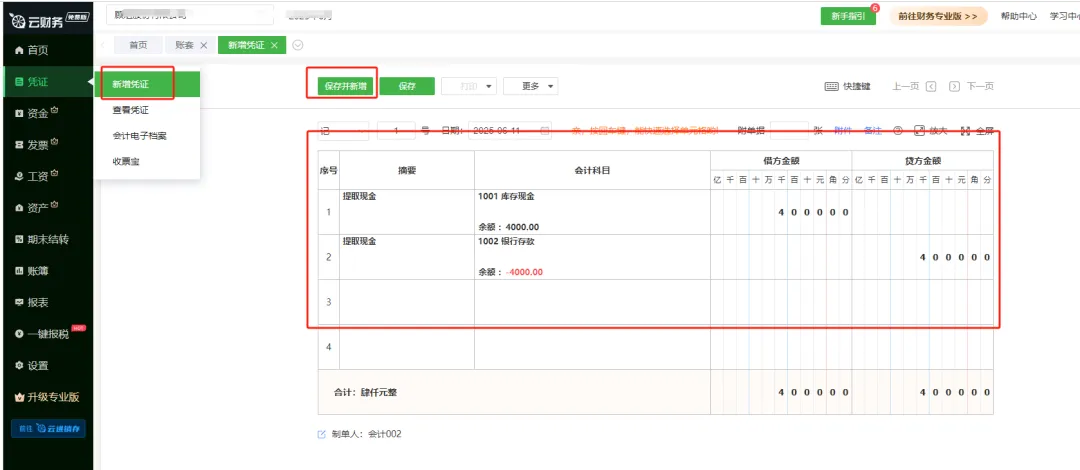Click the empty 摘要 cell in row 3
The width and height of the screenshot is (1080, 470).
coord(407,302)
